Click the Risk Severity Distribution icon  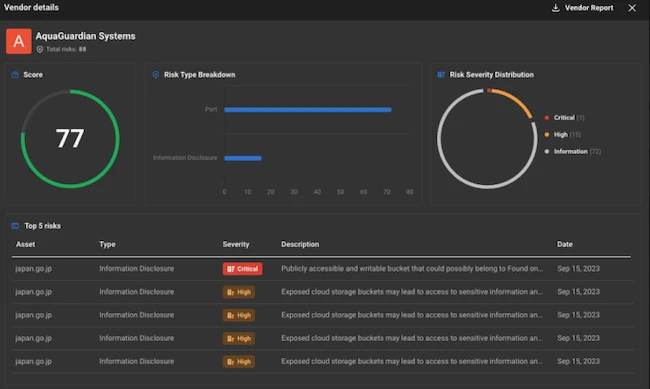441,75
